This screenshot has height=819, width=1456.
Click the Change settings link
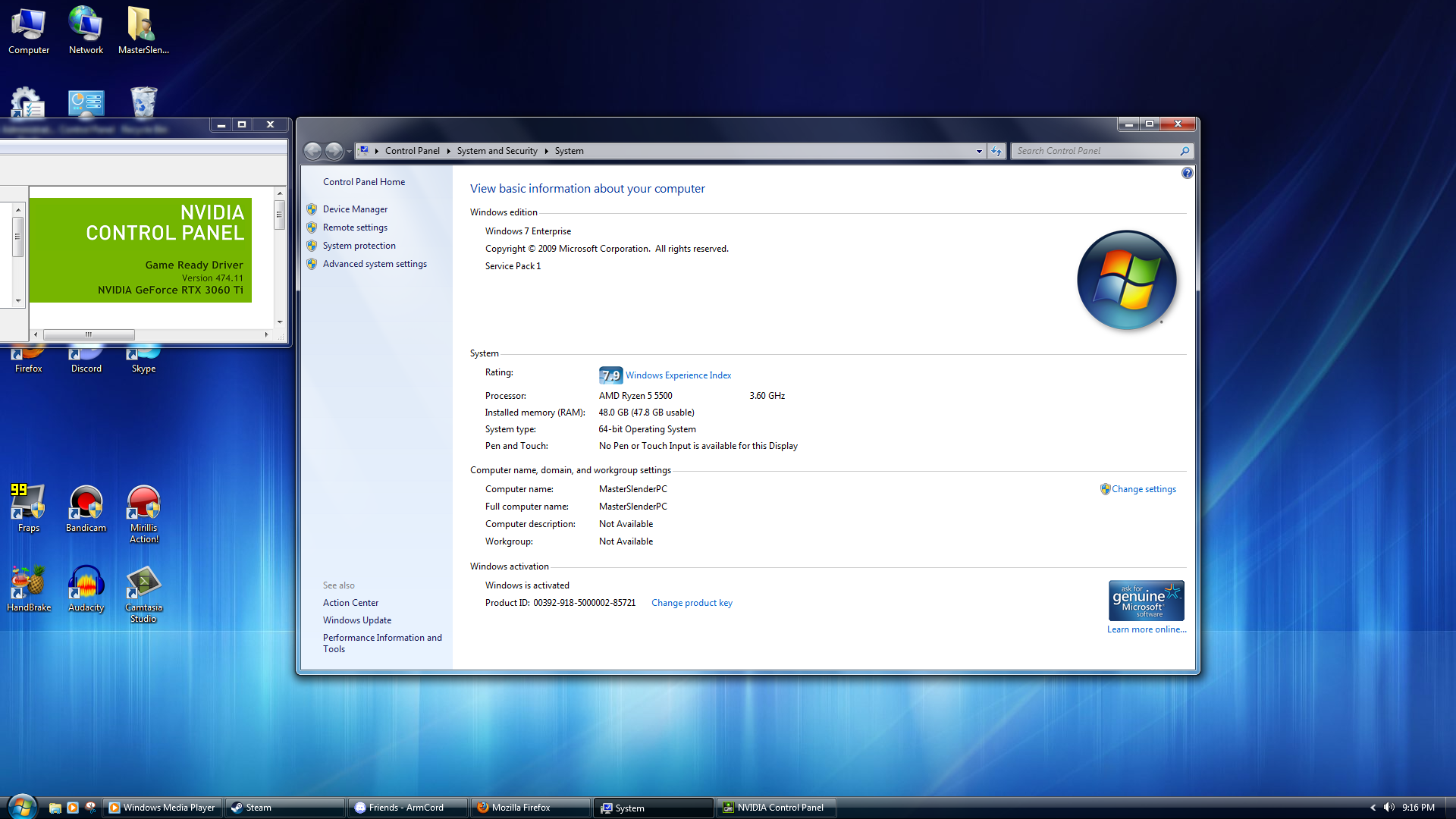1144,489
